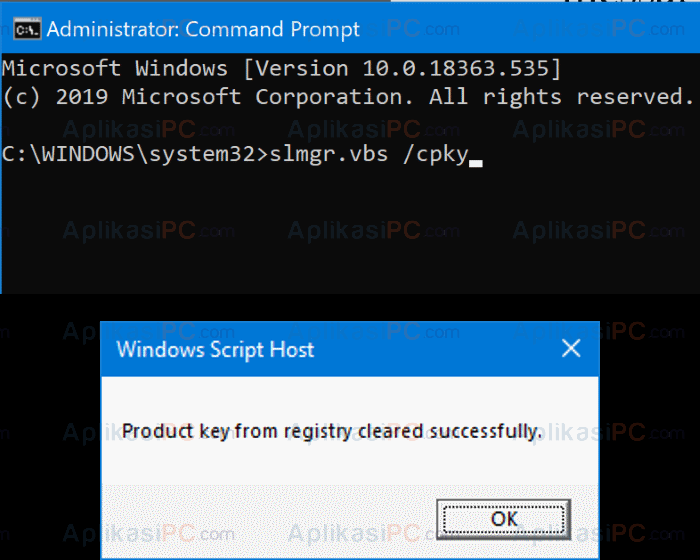
Task: Click the 'All rights reserved.' text
Action: coord(562,97)
